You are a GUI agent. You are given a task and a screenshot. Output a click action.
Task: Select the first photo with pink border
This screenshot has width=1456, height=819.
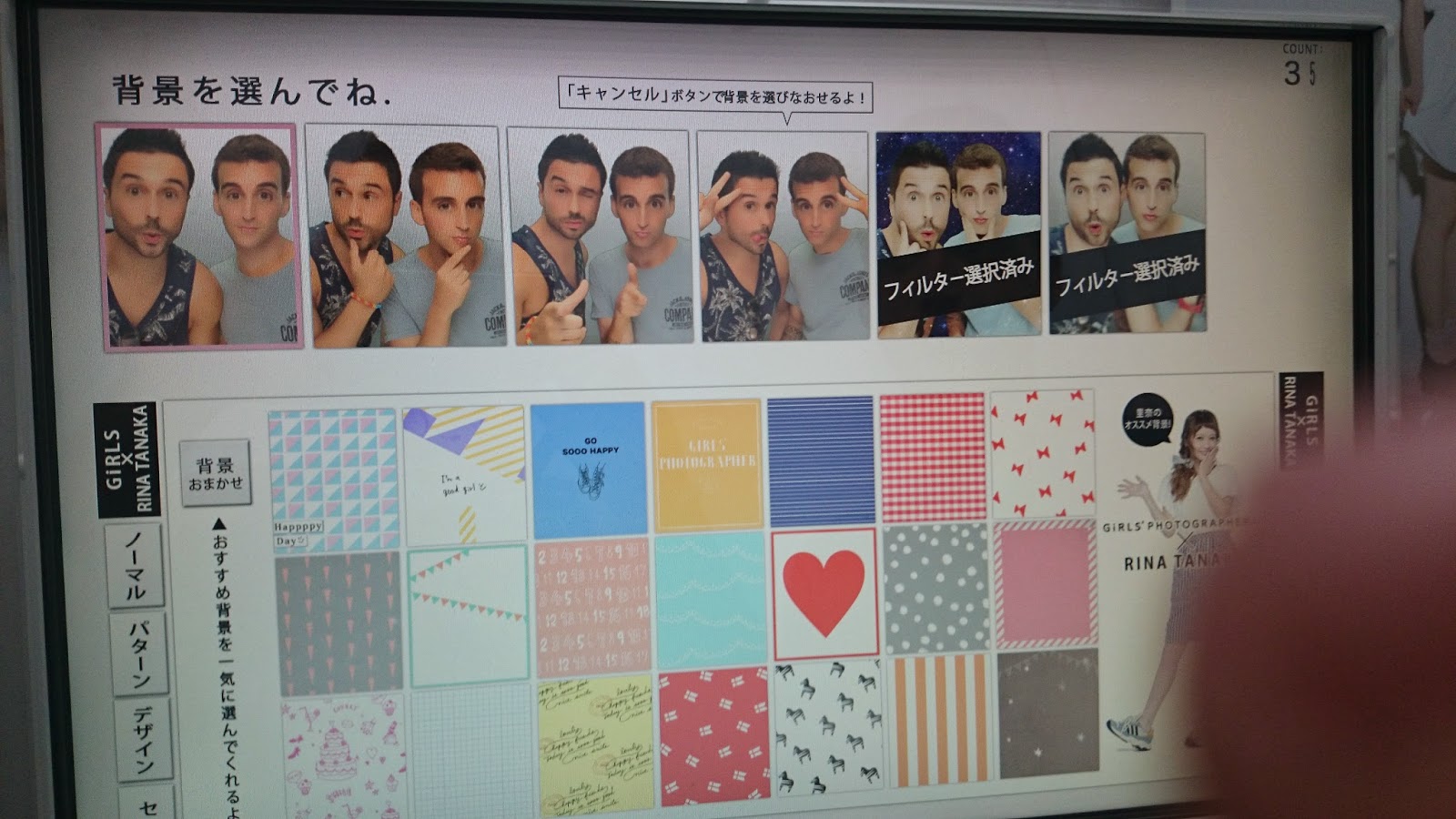click(200, 237)
